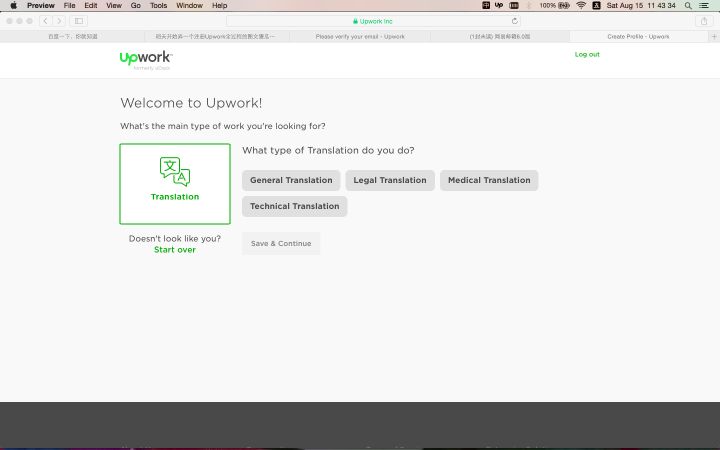The image size is (720, 450).
Task: Click the Upwork menu bar icon
Action: [x=499, y=6]
